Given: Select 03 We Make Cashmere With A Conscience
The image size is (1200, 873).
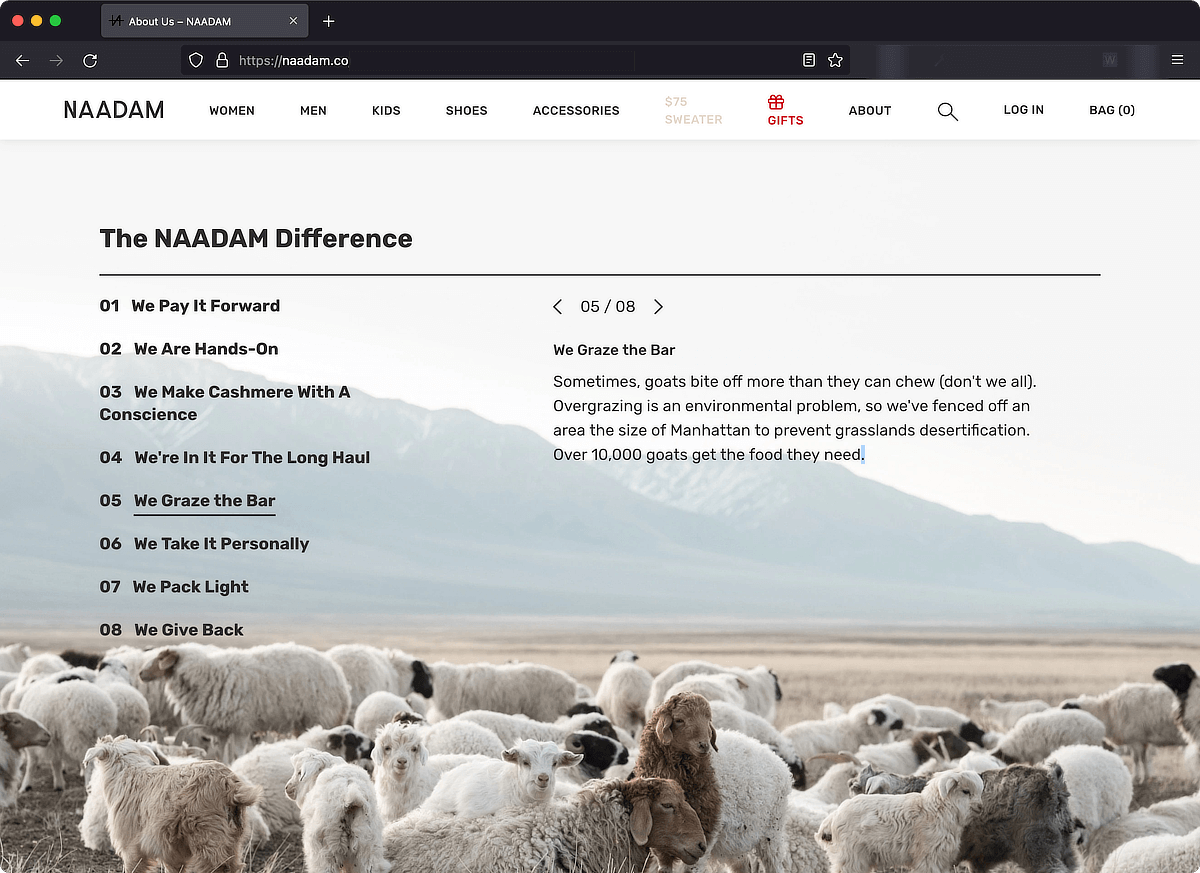Looking at the screenshot, I should [x=225, y=403].
